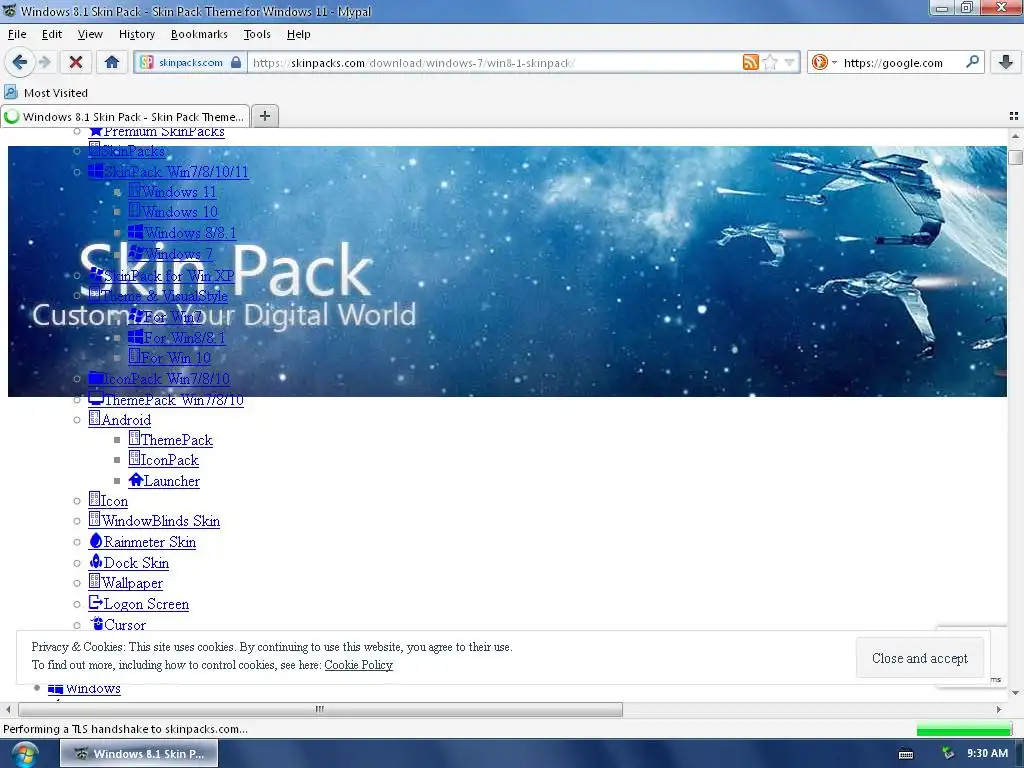Open the WindowBlinds Skin link
Image resolution: width=1024 pixels, height=768 pixels.
(x=154, y=520)
